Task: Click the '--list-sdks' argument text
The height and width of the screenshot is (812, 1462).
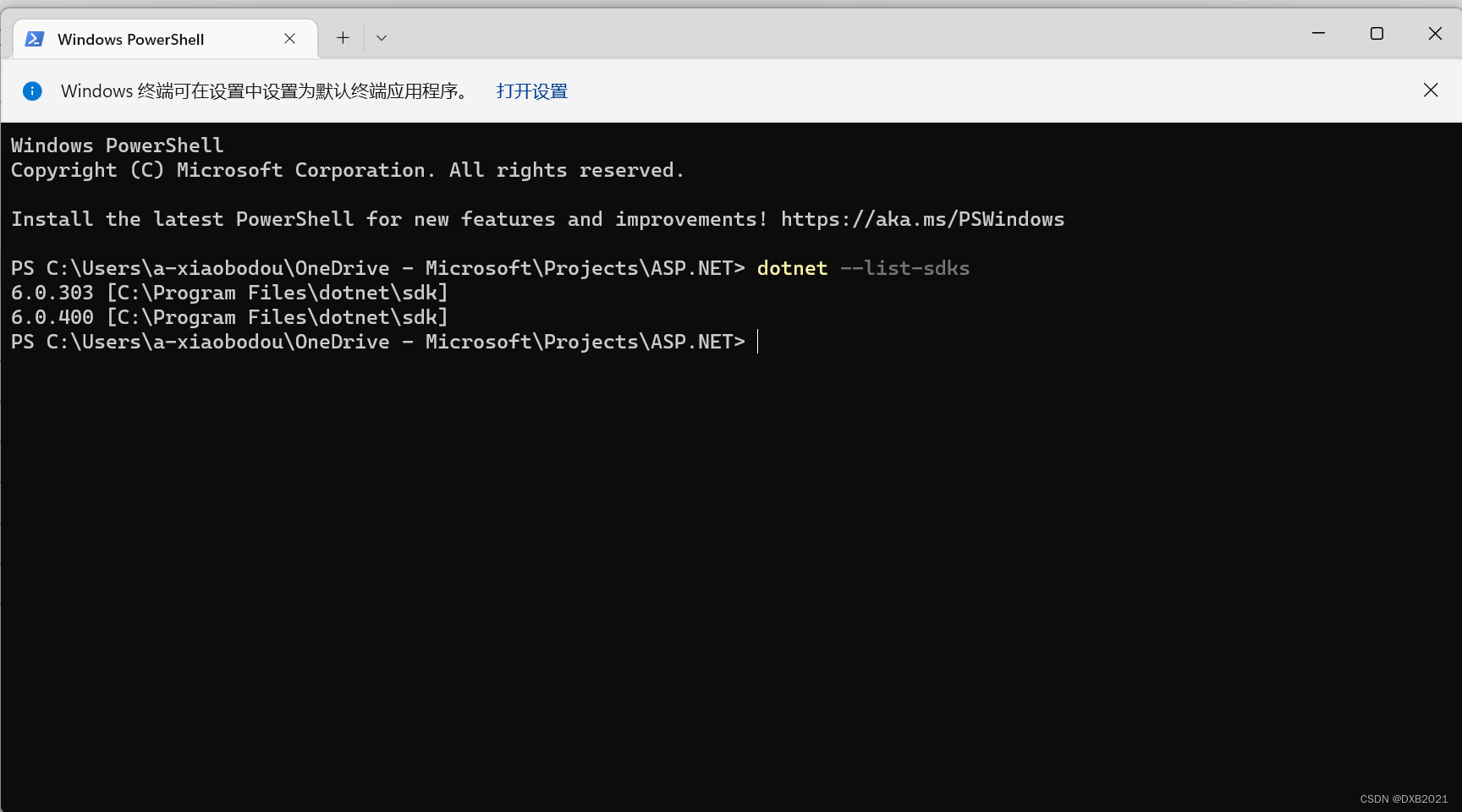Action: pyautogui.click(x=905, y=268)
